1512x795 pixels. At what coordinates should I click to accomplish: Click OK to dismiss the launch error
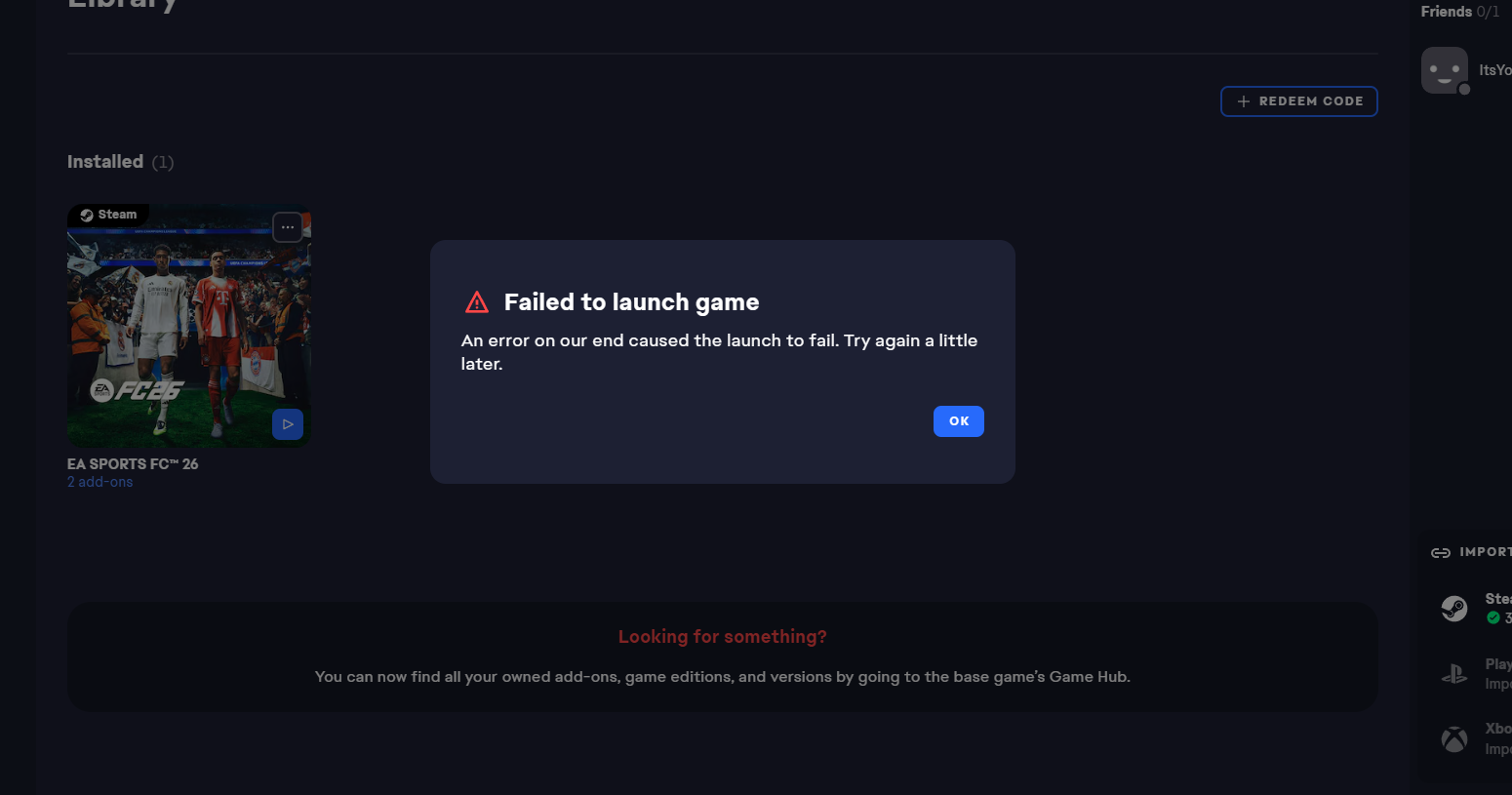958,421
